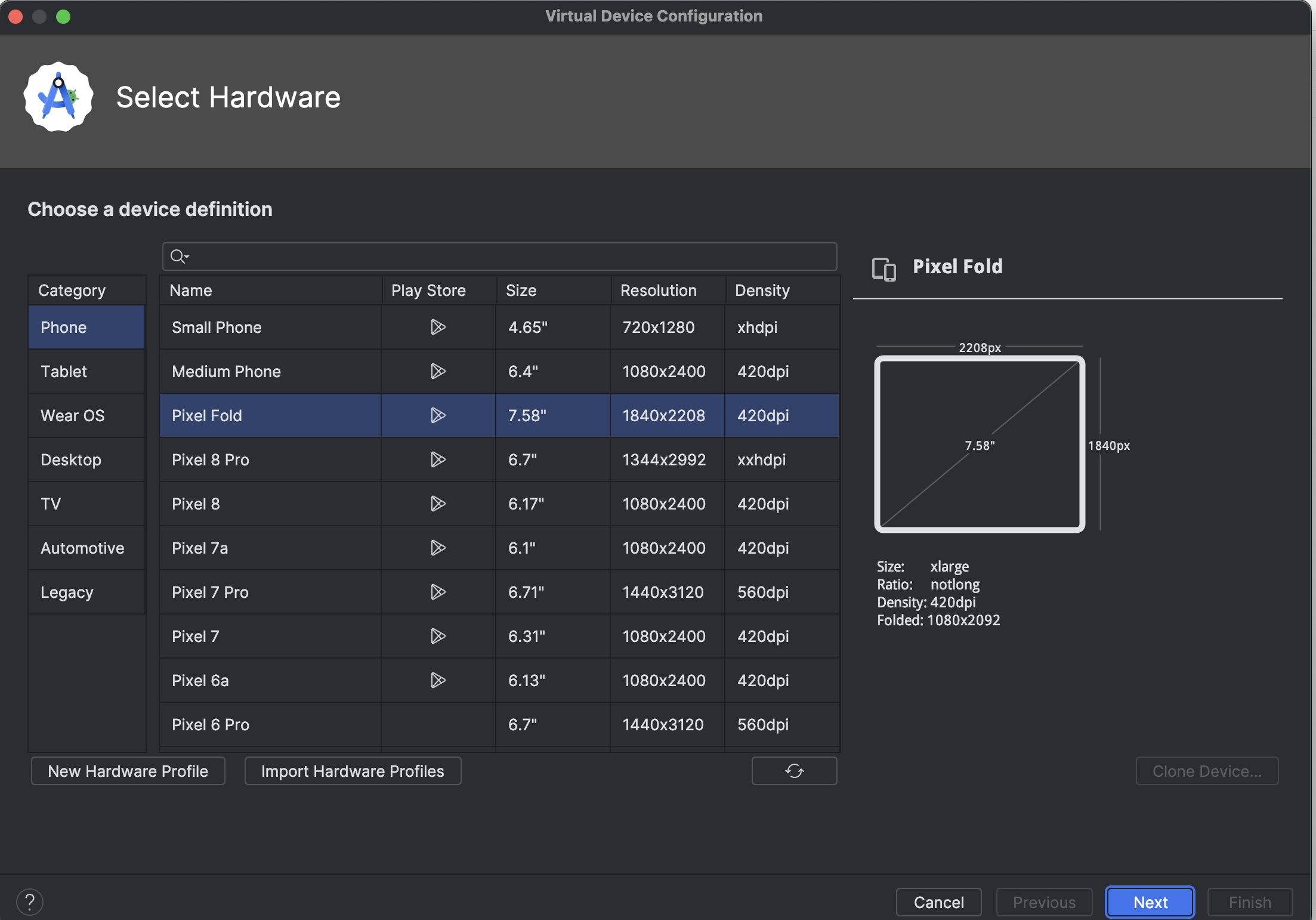
Task: Click Import Hardware Profiles button
Action: pos(353,771)
